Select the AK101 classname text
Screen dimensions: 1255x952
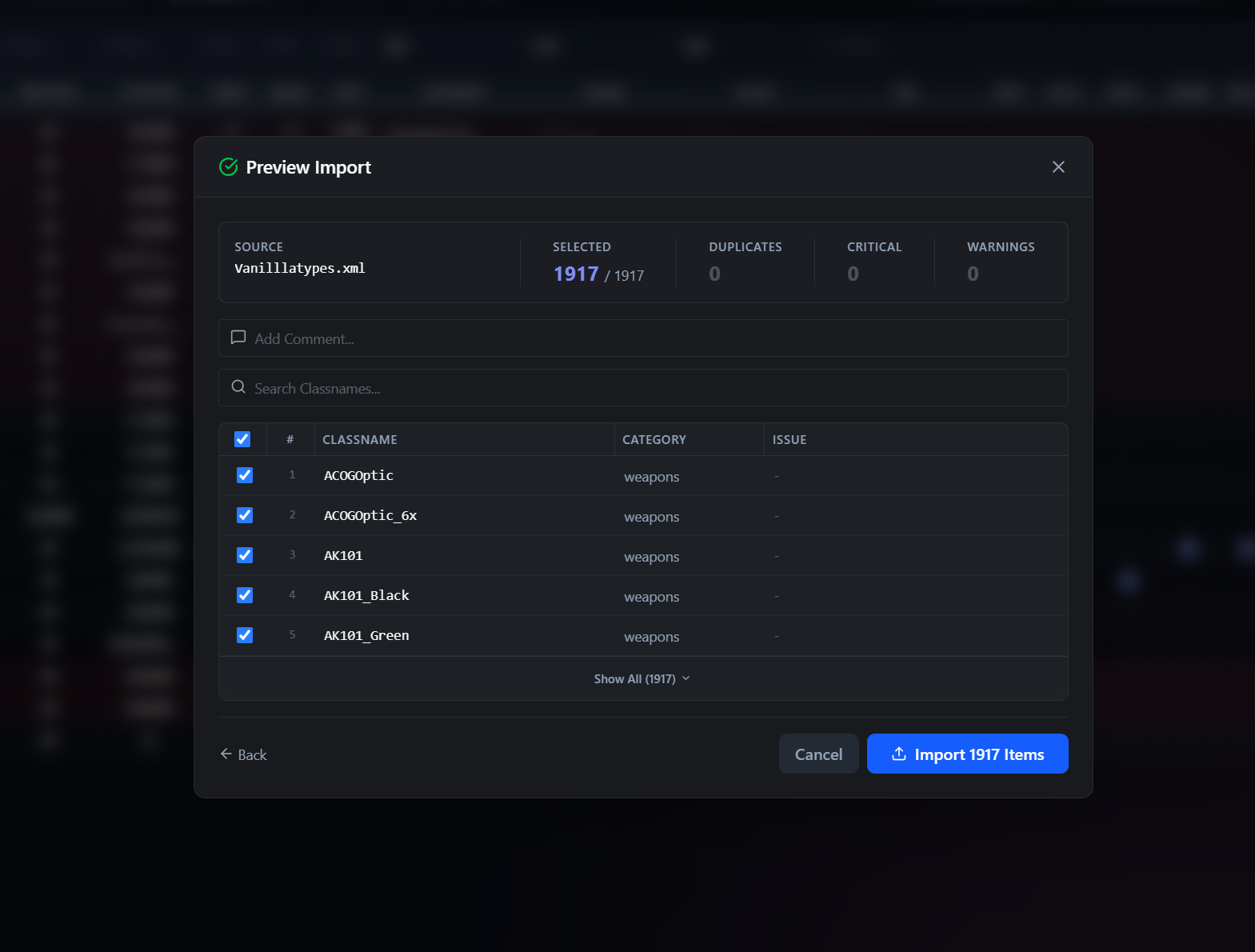point(343,556)
